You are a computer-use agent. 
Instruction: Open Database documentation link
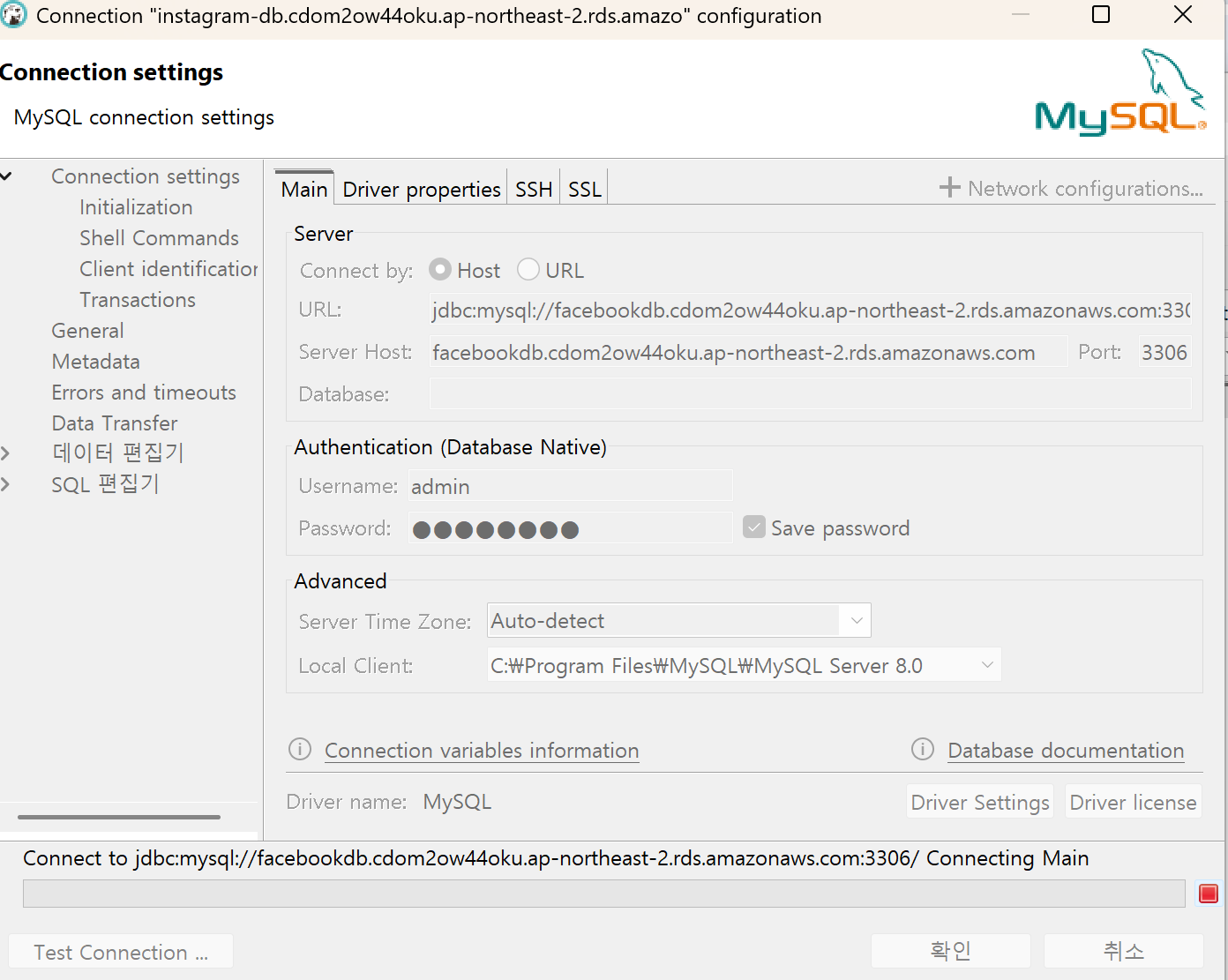click(1066, 751)
